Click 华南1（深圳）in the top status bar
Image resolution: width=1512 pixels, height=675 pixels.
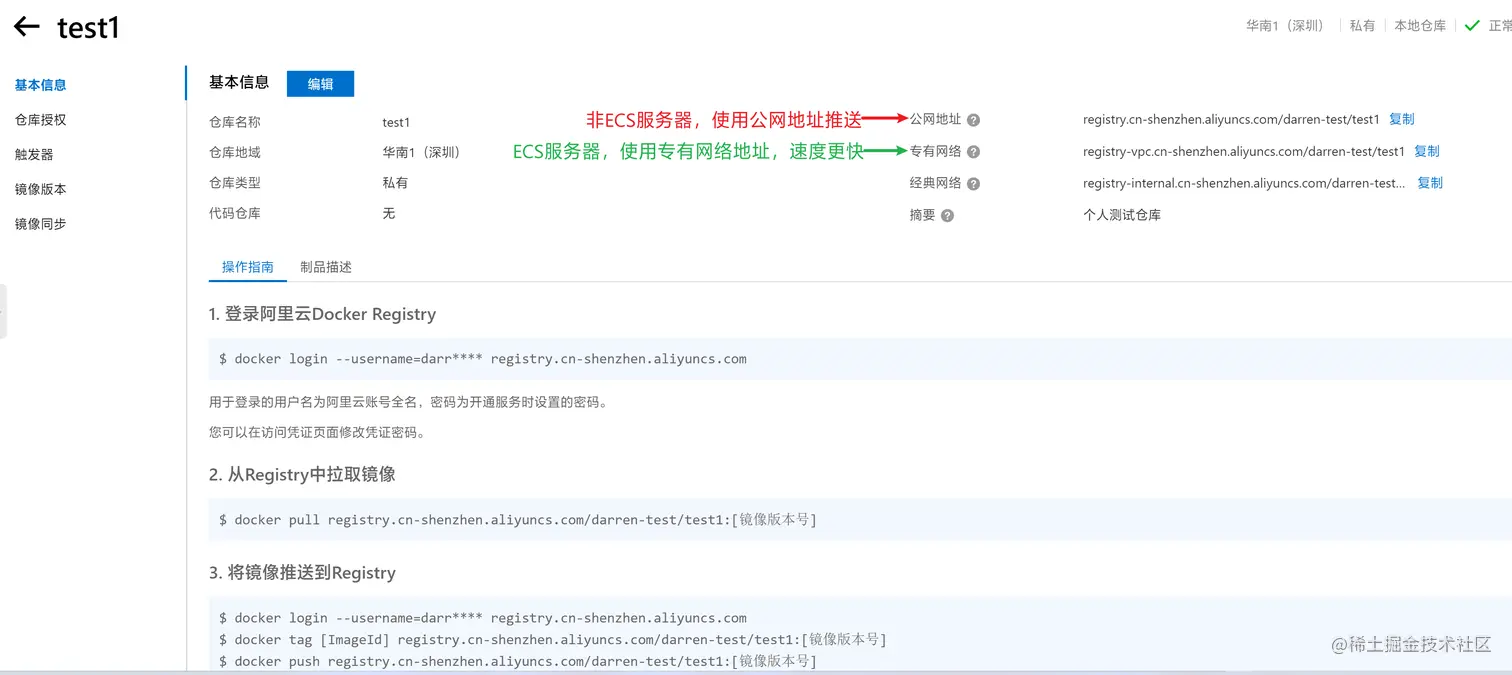pos(1285,26)
